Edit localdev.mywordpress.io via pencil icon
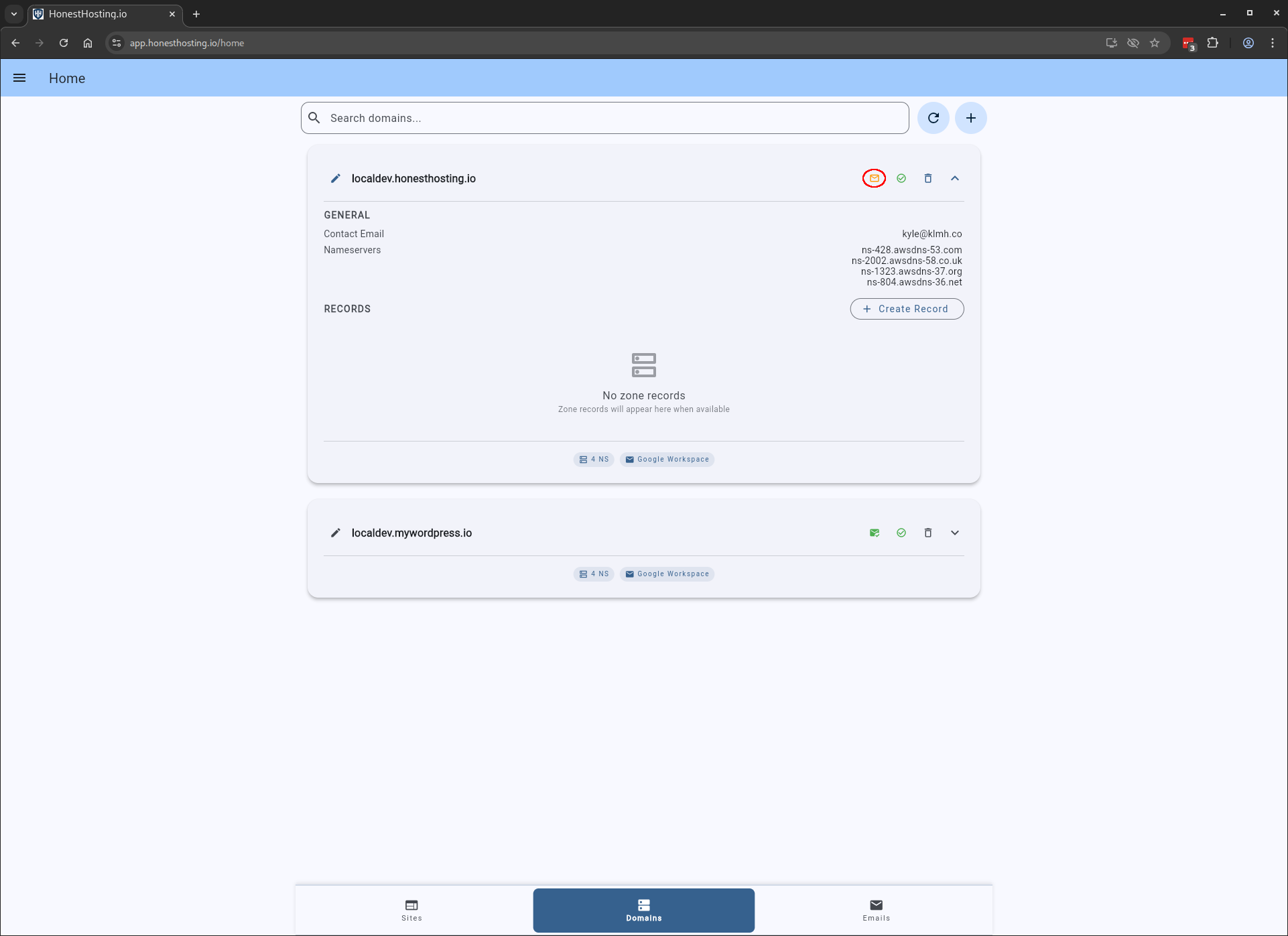The image size is (1288, 936). pos(336,533)
